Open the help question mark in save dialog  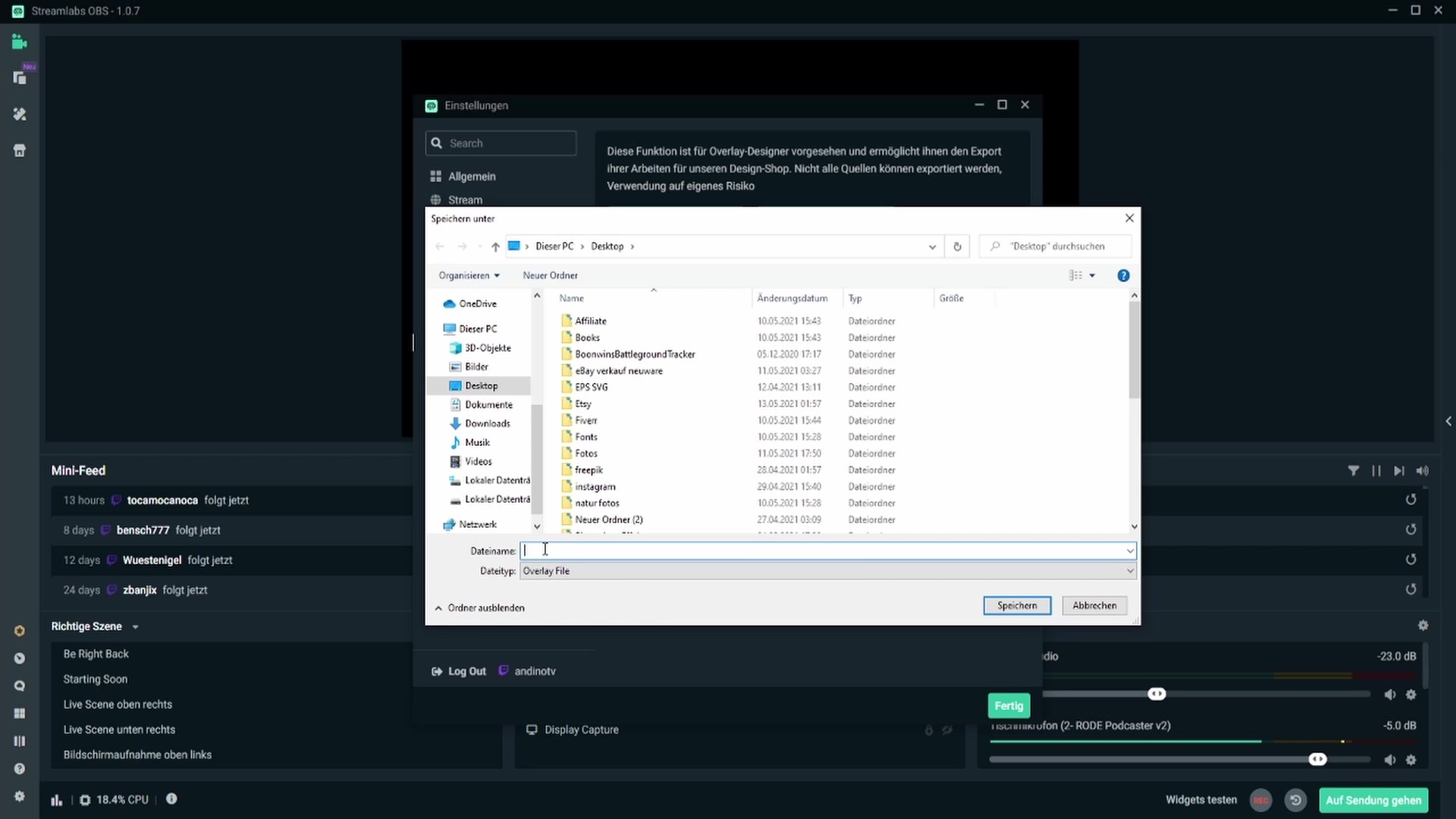[x=1123, y=275]
